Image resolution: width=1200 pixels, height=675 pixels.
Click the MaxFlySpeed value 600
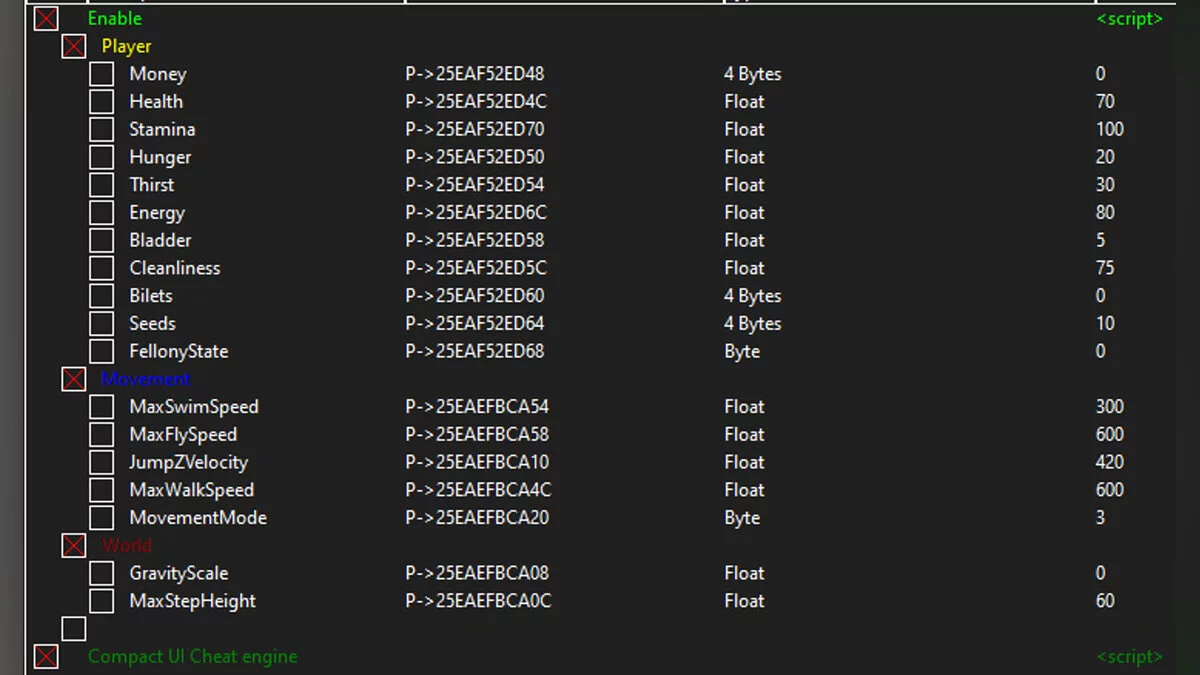click(x=1109, y=434)
